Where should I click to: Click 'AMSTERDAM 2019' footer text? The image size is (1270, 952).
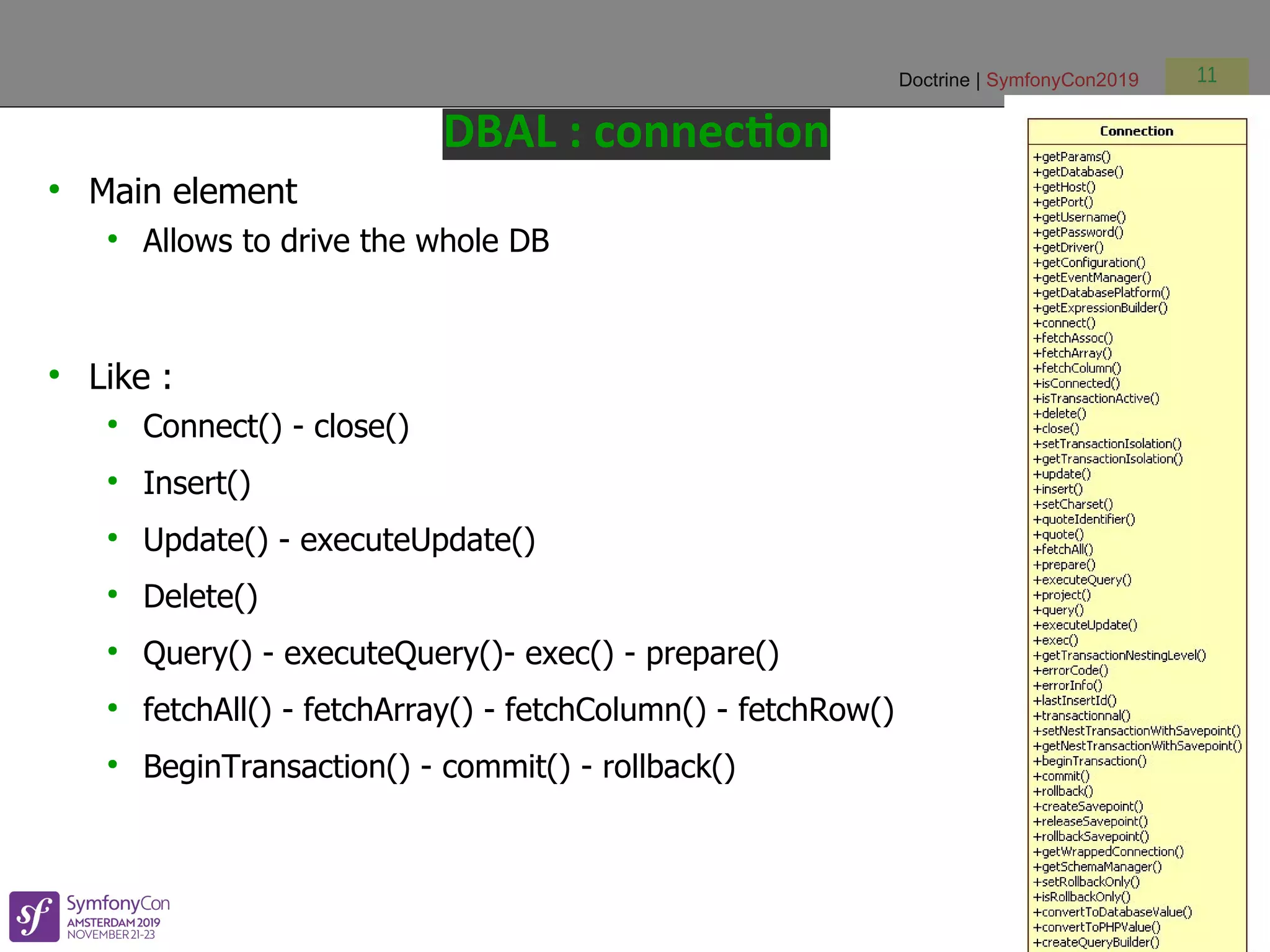click(x=113, y=922)
